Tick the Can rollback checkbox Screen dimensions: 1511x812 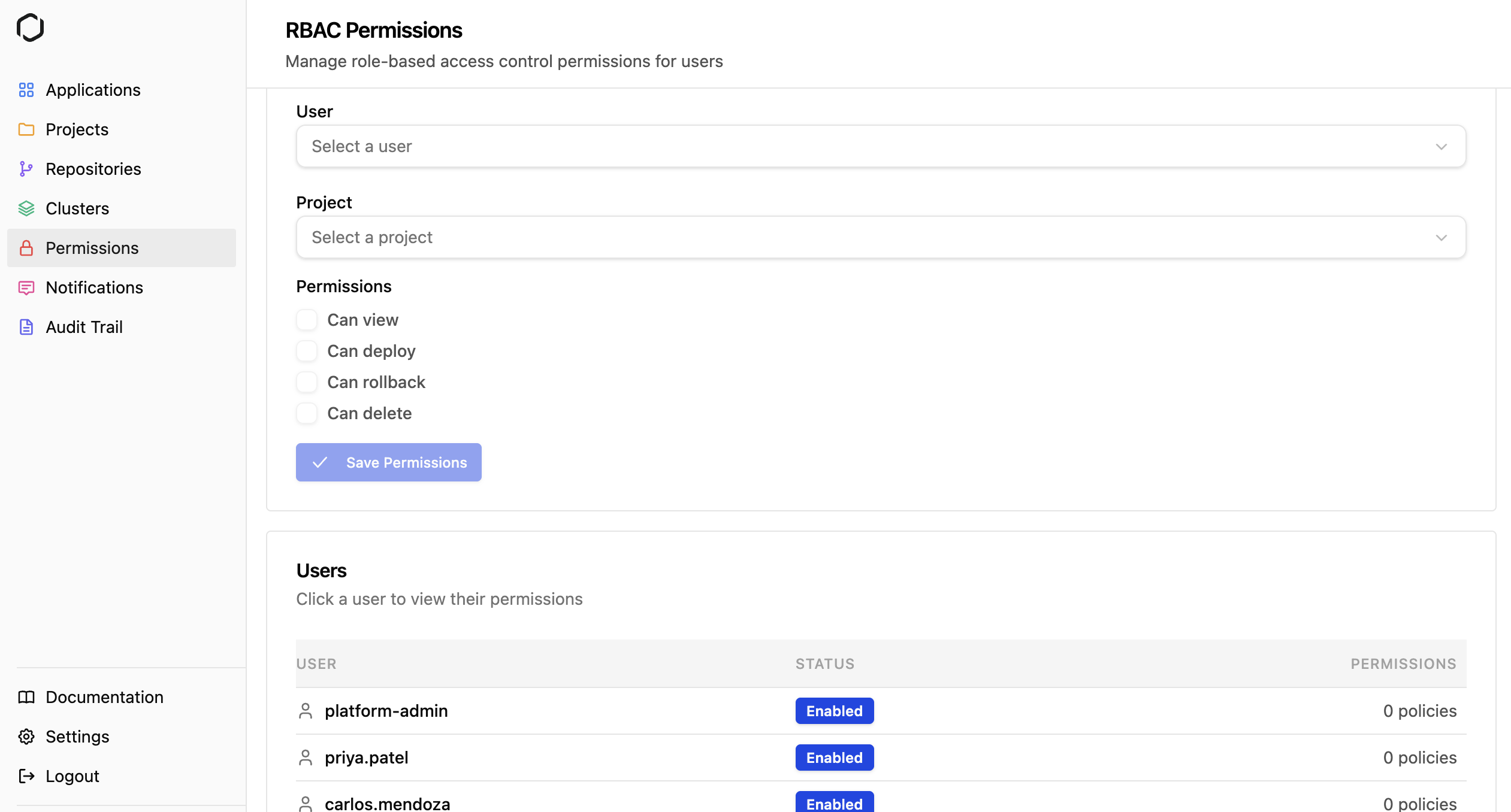point(307,382)
